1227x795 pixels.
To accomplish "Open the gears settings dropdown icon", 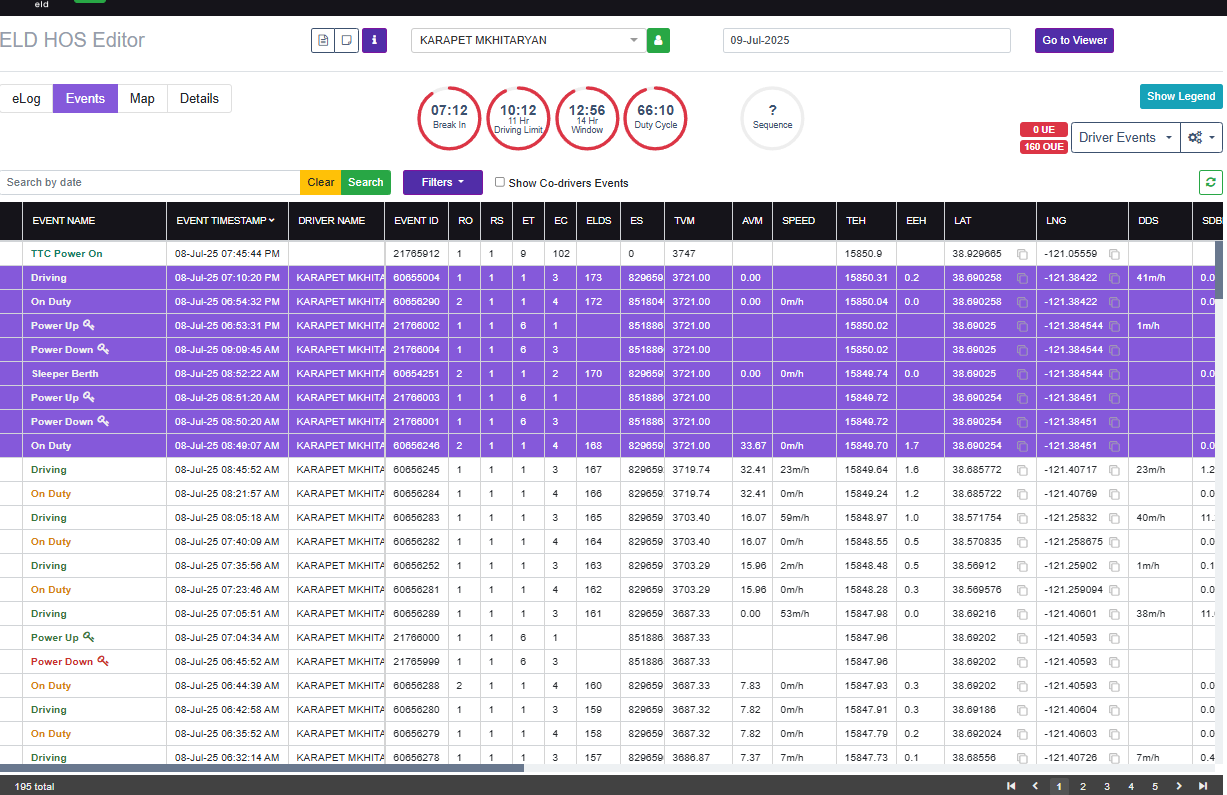I will point(1201,138).
